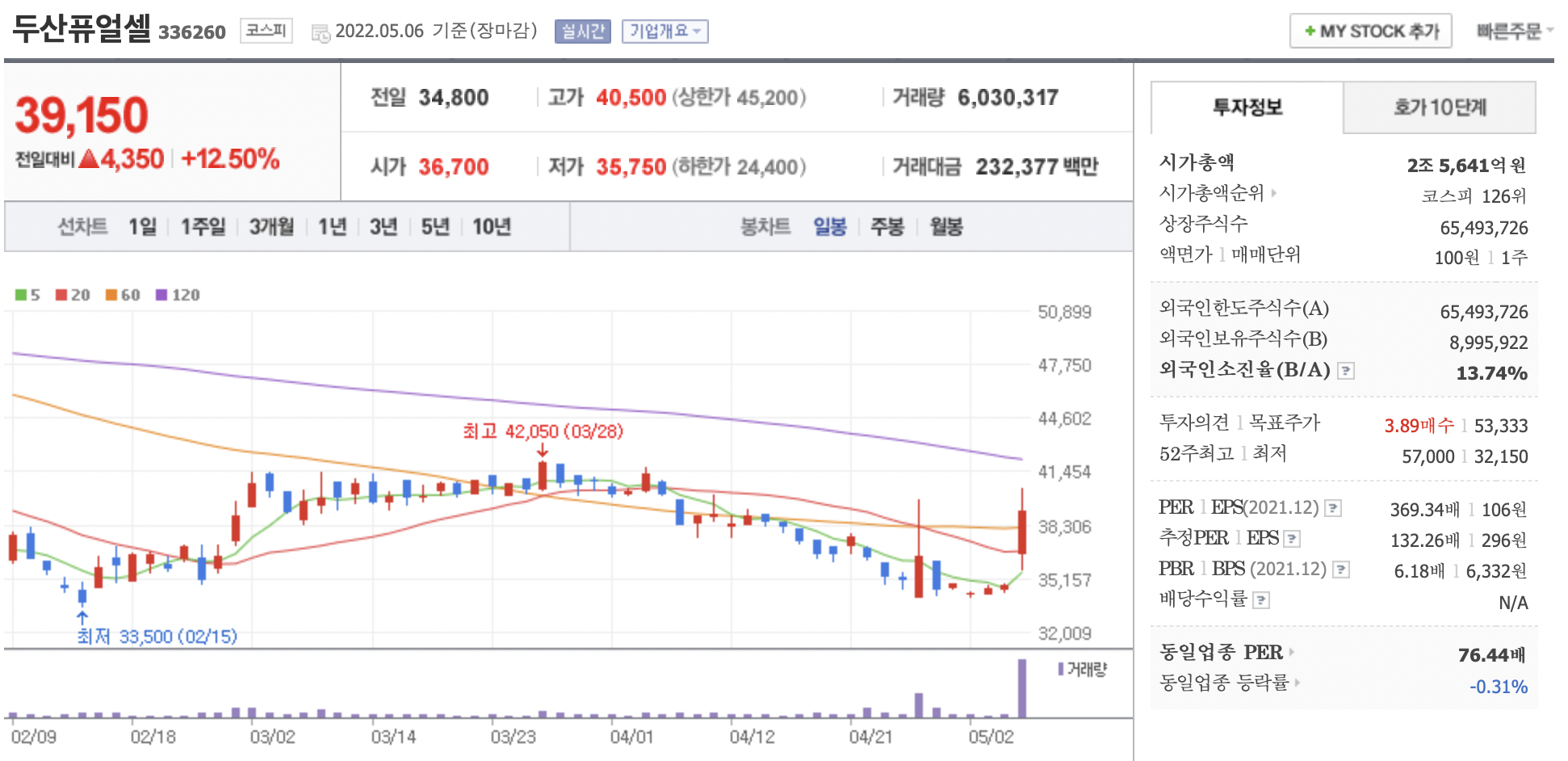
Task: Click the 고가 40,500 value
Action: click(x=631, y=98)
